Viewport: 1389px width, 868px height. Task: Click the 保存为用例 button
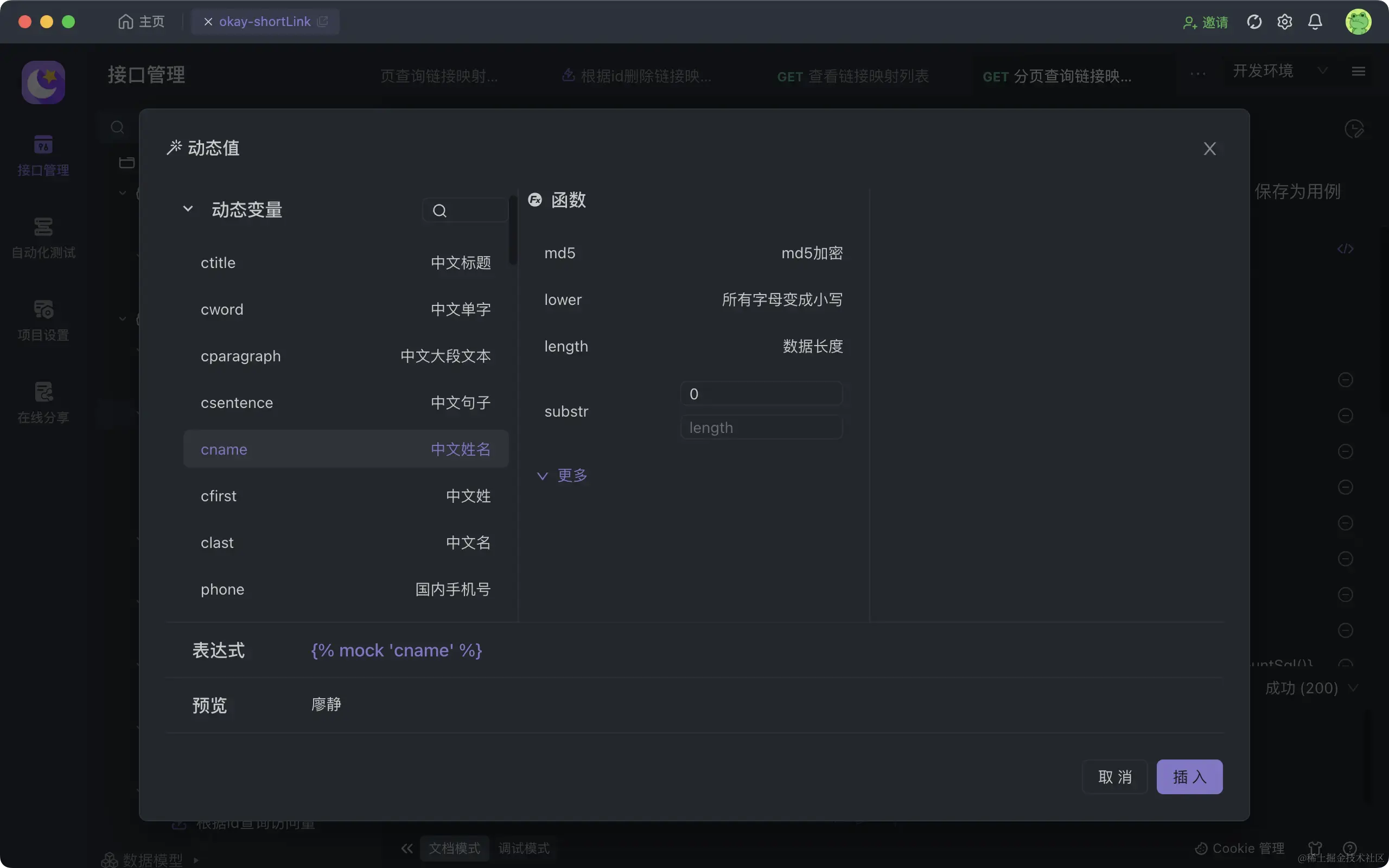(x=1297, y=191)
